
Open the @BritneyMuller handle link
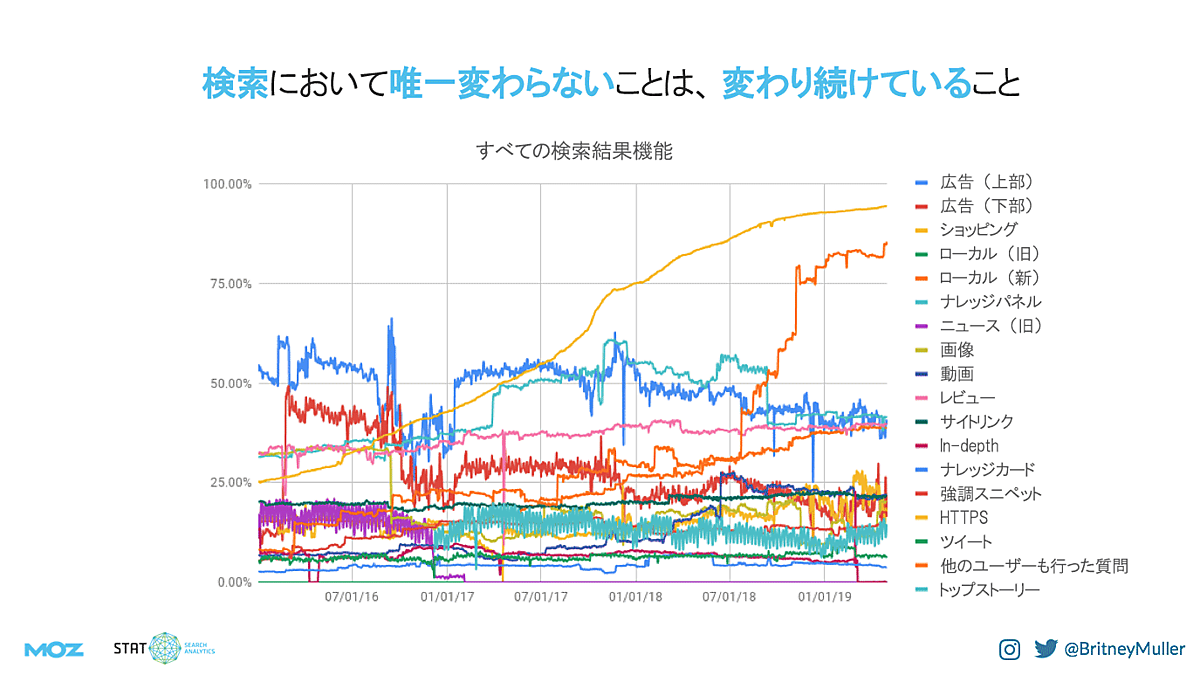1124,649
